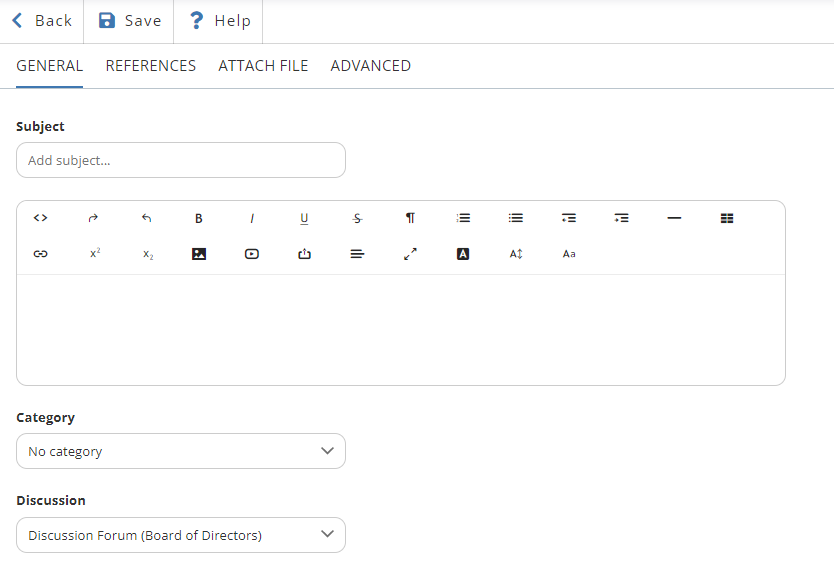Viewport: 834px width, 588px height.
Task: Toggle the source code view icon
Action: click(41, 218)
